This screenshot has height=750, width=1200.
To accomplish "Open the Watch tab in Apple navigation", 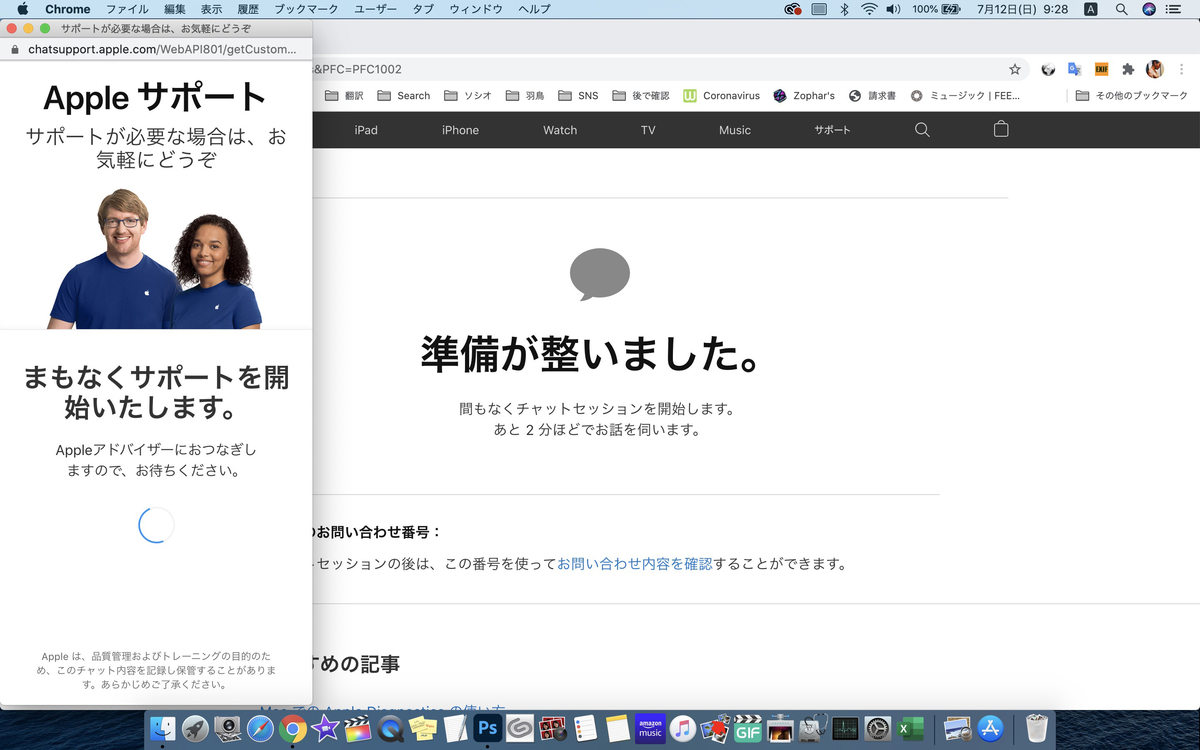I will pos(560,130).
